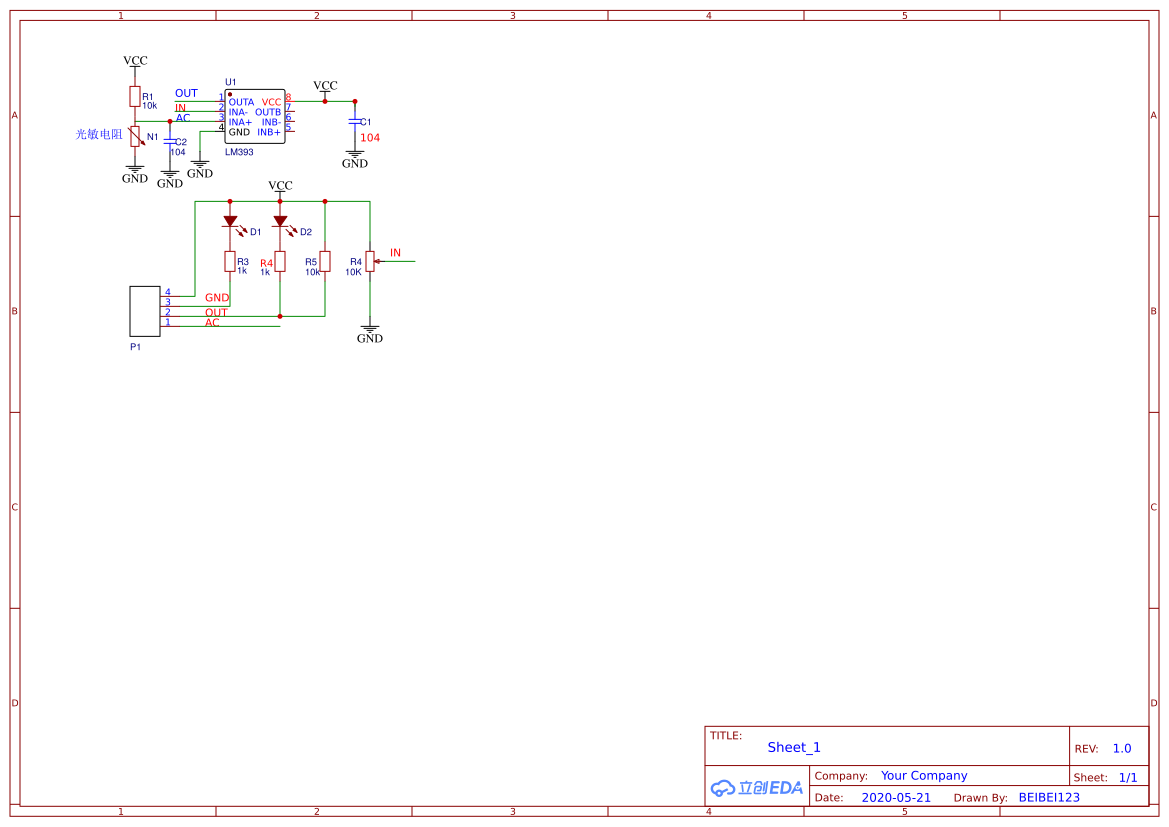Click capacitor C2 next to photoresistor

tap(170, 142)
